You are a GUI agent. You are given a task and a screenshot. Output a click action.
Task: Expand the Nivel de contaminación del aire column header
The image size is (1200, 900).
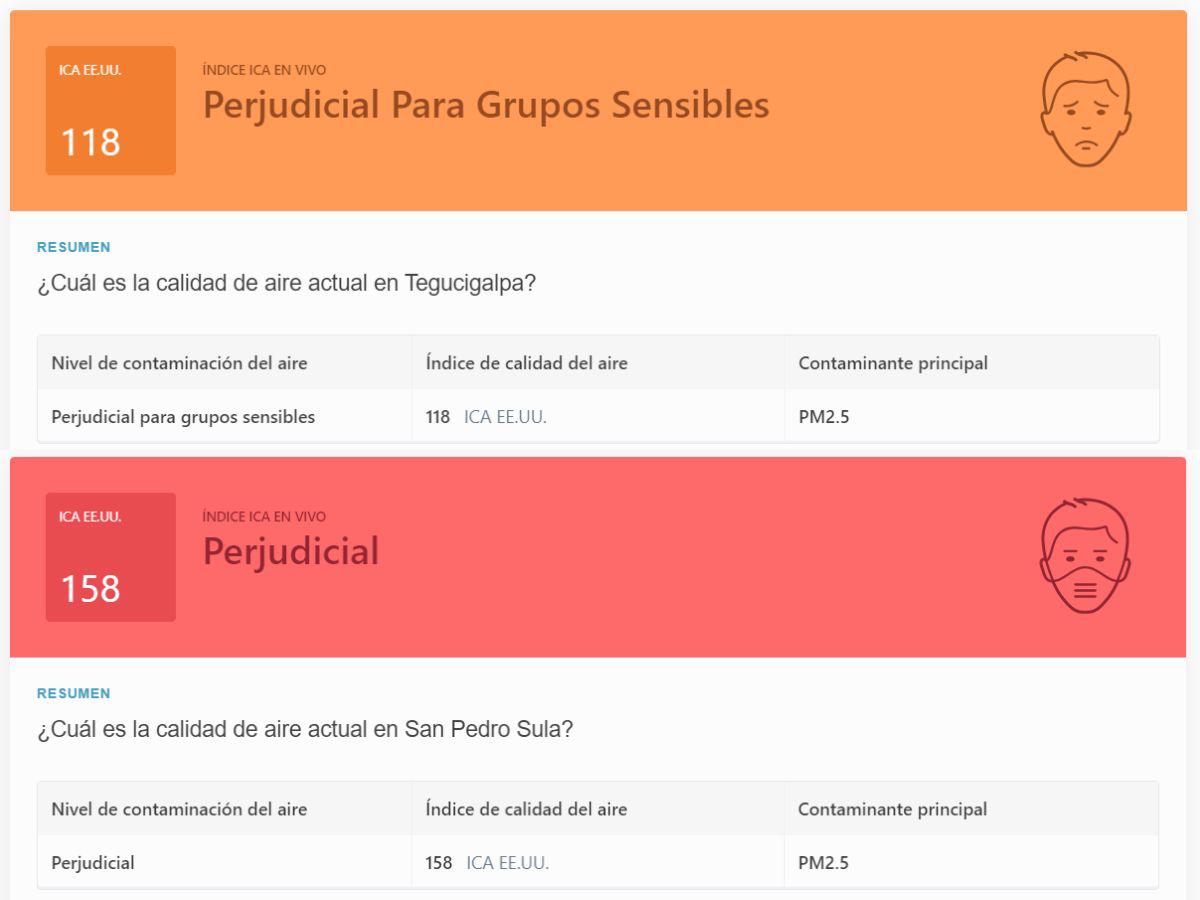(180, 363)
